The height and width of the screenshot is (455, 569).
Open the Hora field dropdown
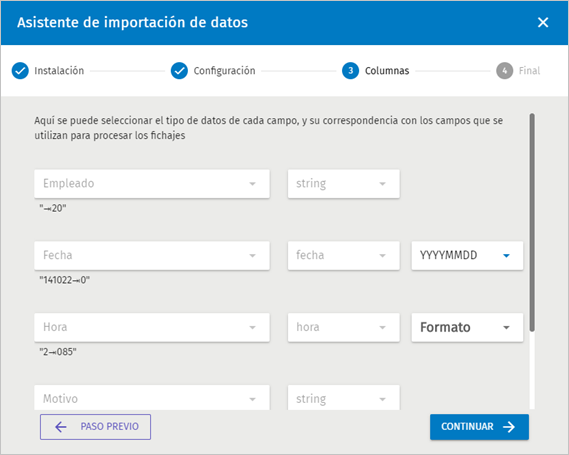click(152, 327)
